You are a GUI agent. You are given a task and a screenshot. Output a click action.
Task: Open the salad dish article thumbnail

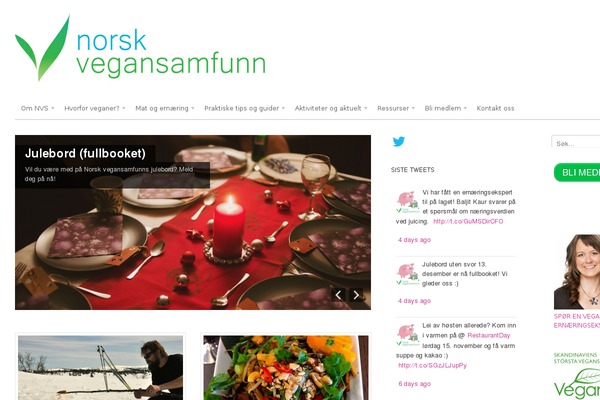tap(286, 368)
